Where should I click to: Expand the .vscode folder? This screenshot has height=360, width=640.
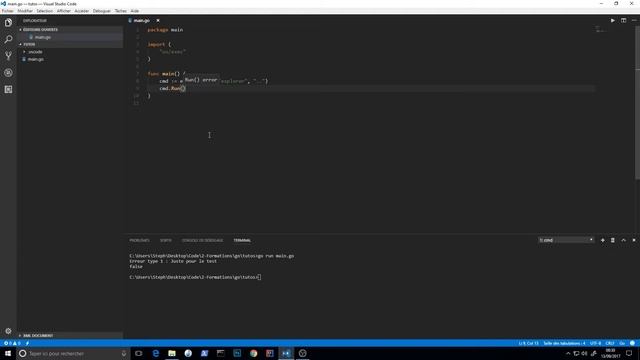[x=70, y=52]
